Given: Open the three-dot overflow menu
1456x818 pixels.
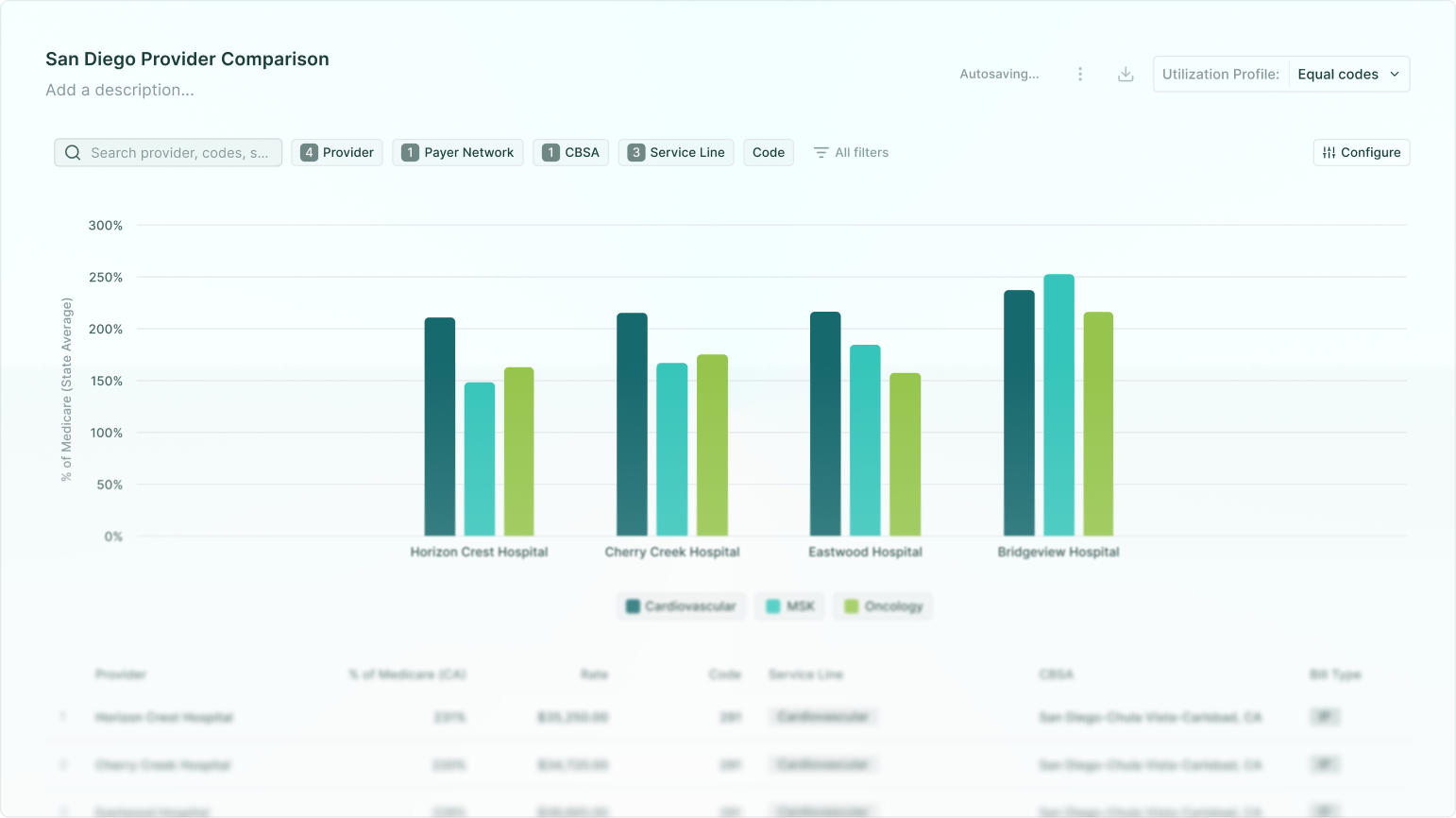Looking at the screenshot, I should point(1080,74).
